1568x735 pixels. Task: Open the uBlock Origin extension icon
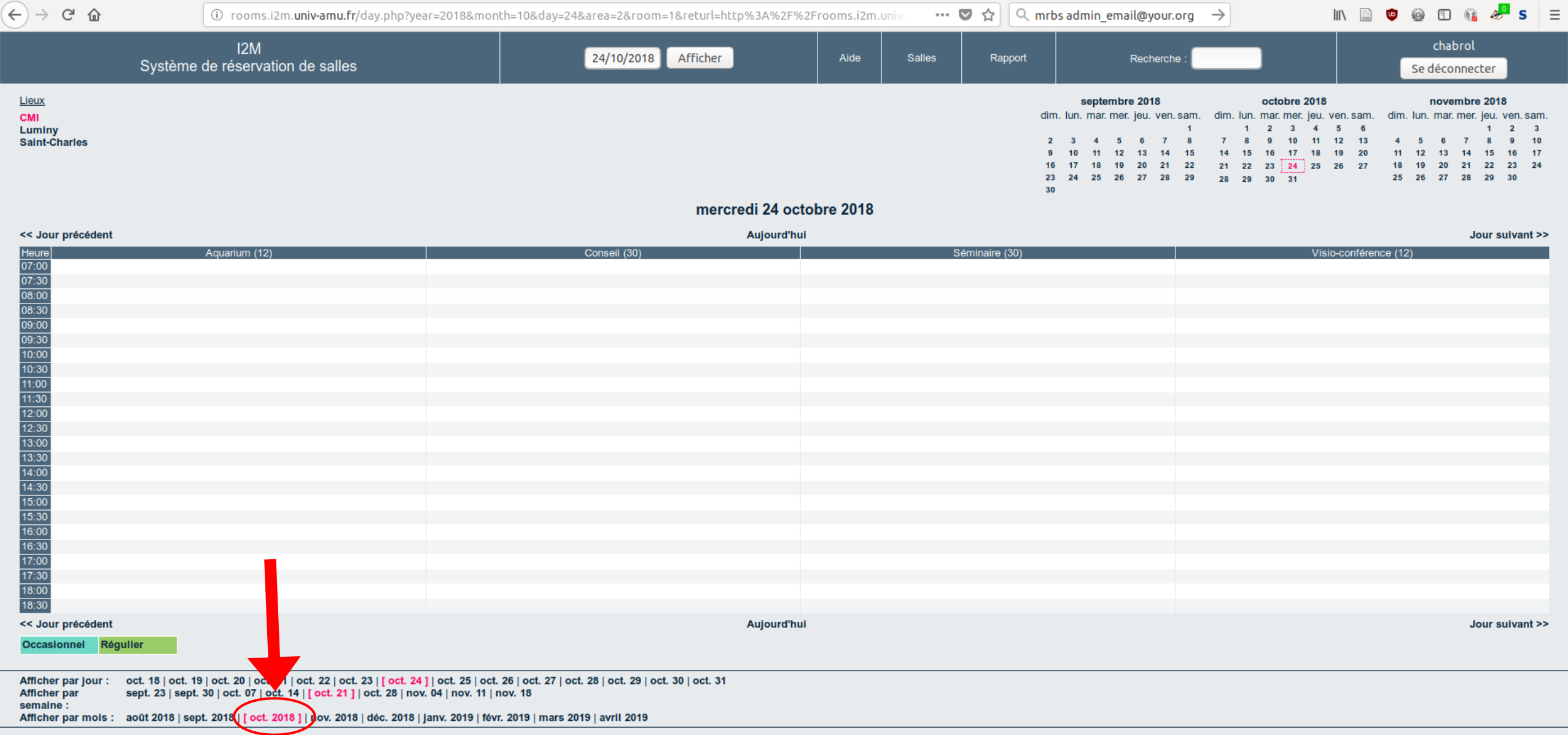point(1392,15)
